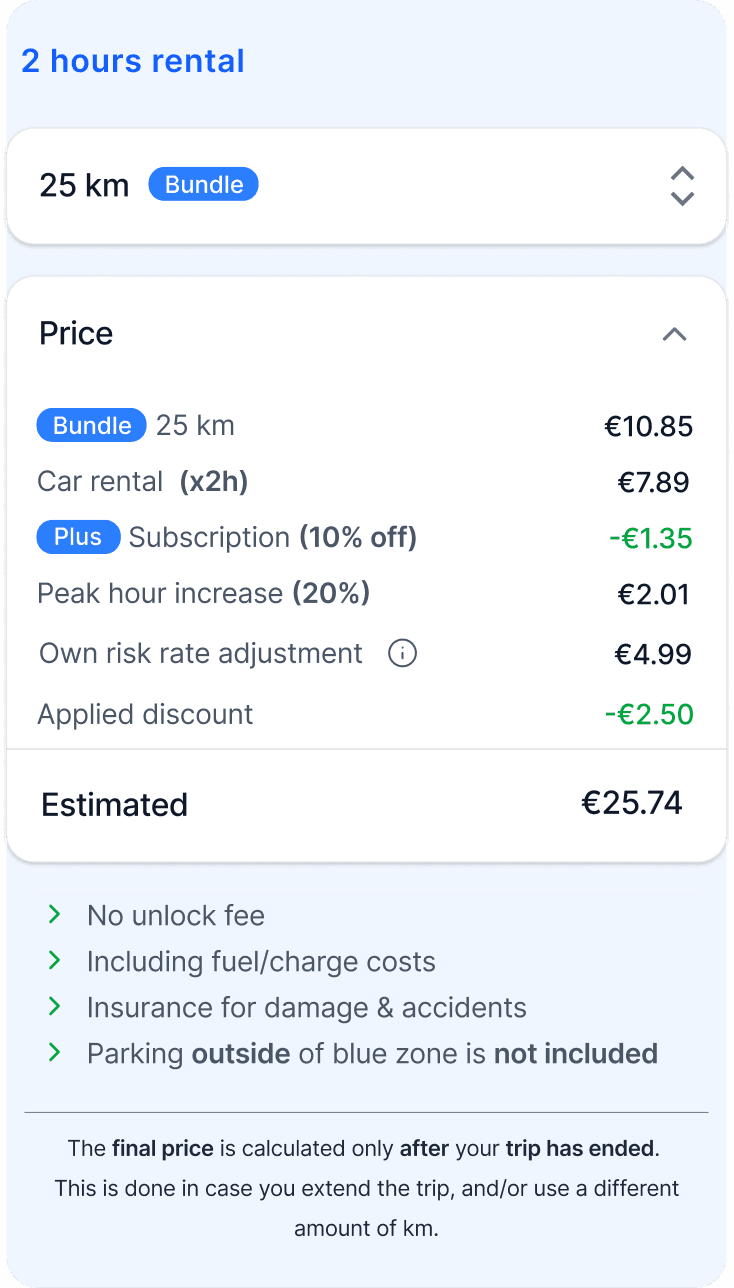Click the final price disclaimer text
The image size is (734, 1288).
(x=366, y=1189)
